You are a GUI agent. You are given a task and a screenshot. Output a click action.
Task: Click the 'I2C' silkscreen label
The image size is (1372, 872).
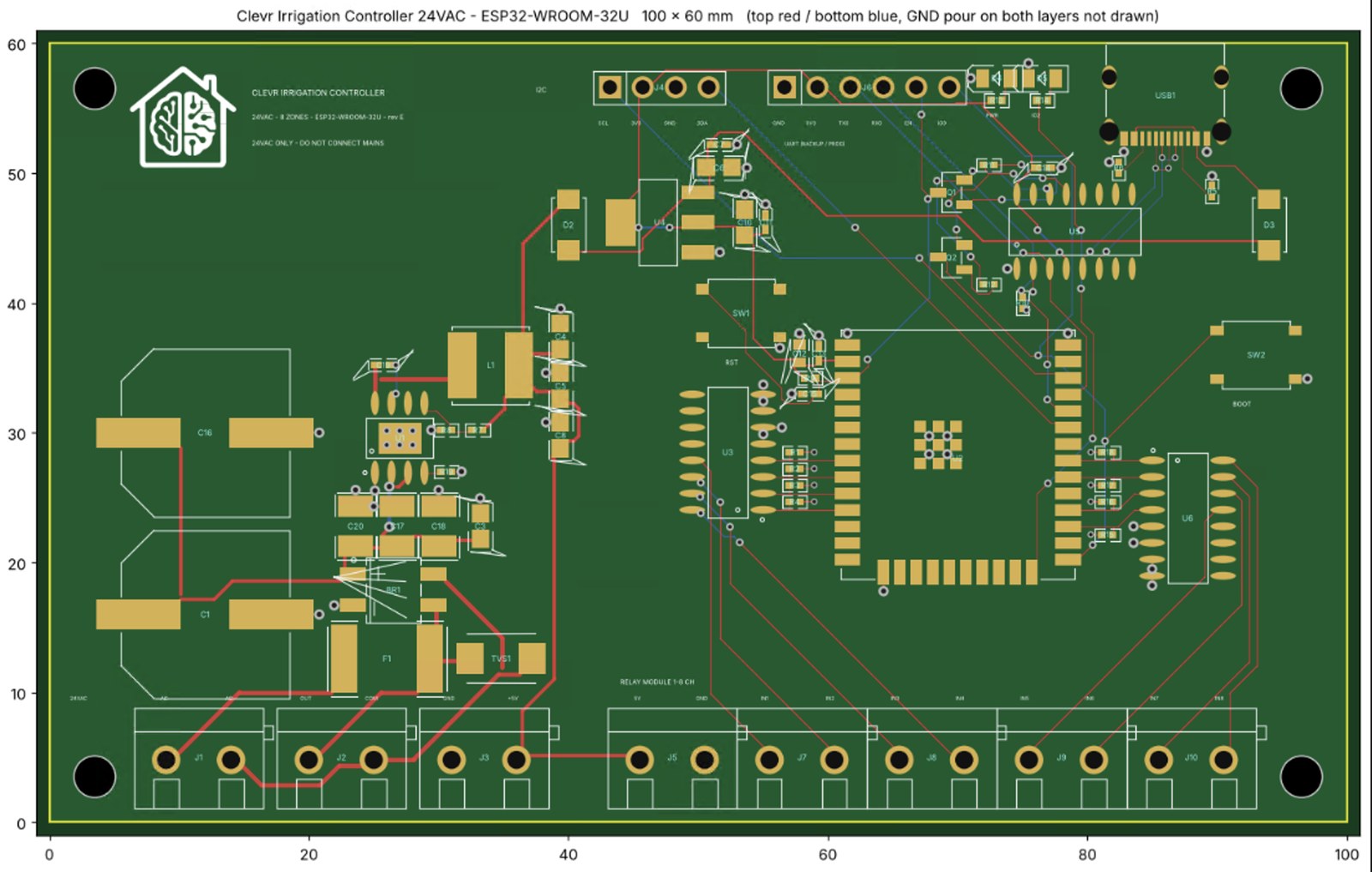pyautogui.click(x=541, y=90)
